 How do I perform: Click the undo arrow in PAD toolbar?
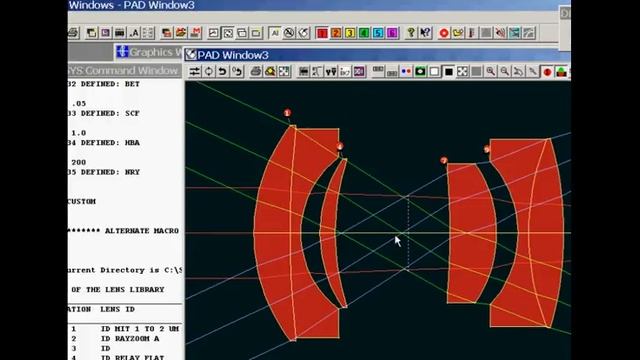tap(222, 72)
